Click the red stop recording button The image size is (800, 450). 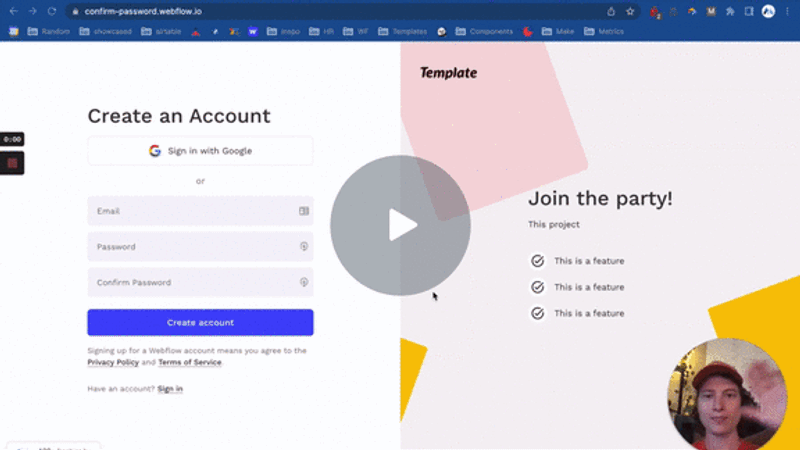coord(12,163)
